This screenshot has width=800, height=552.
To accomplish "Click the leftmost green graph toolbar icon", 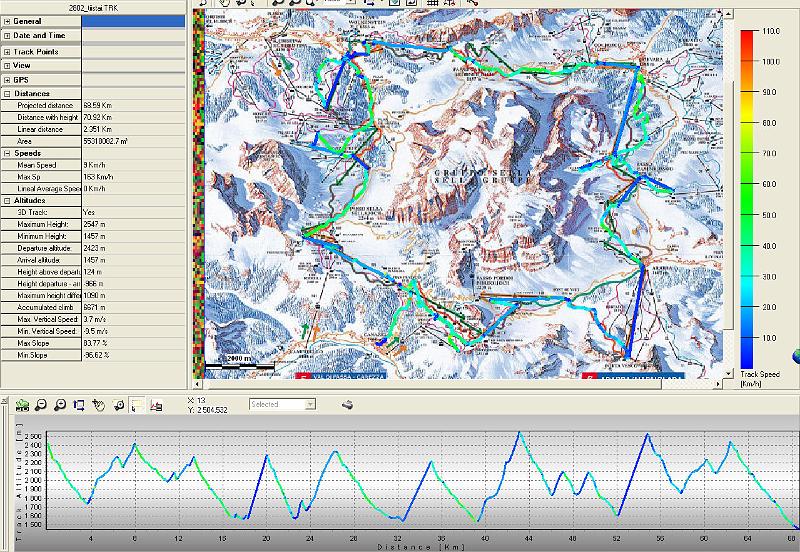I will tap(22, 406).
